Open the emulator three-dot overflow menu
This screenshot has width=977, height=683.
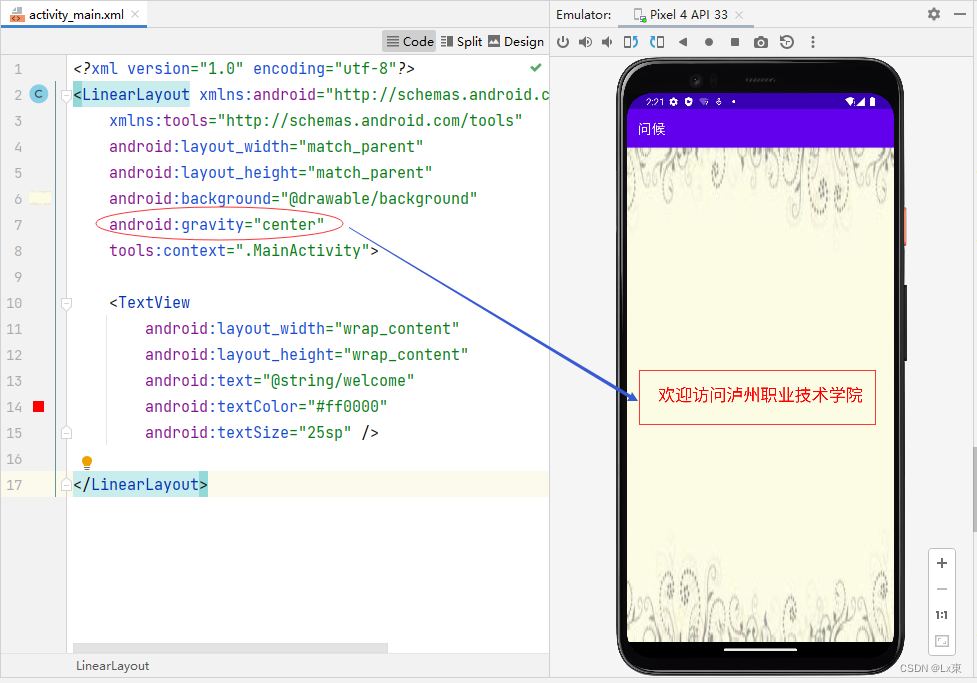tap(813, 41)
